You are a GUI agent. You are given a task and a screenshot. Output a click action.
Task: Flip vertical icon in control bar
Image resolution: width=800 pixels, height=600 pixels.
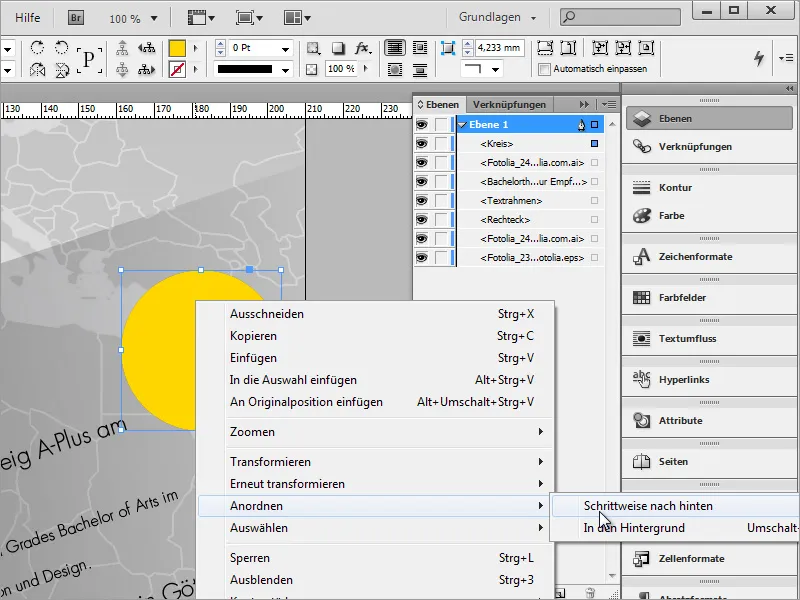click(62, 69)
